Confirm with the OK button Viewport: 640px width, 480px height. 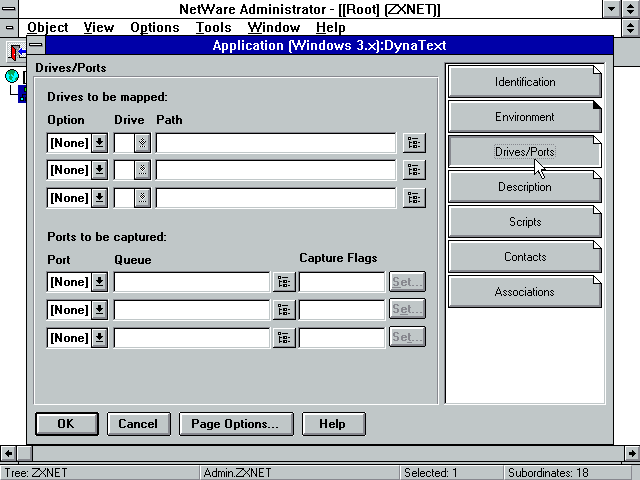coord(67,424)
